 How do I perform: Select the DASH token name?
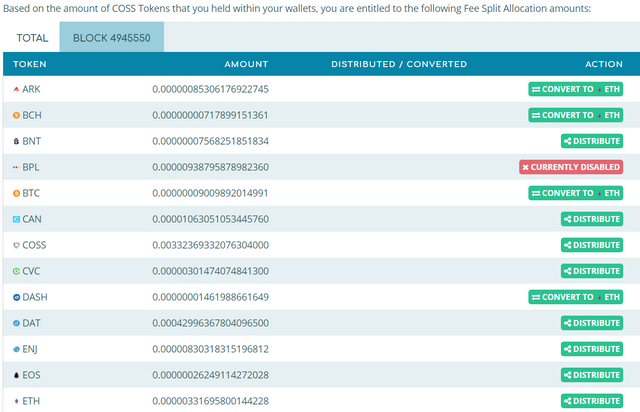point(35,297)
